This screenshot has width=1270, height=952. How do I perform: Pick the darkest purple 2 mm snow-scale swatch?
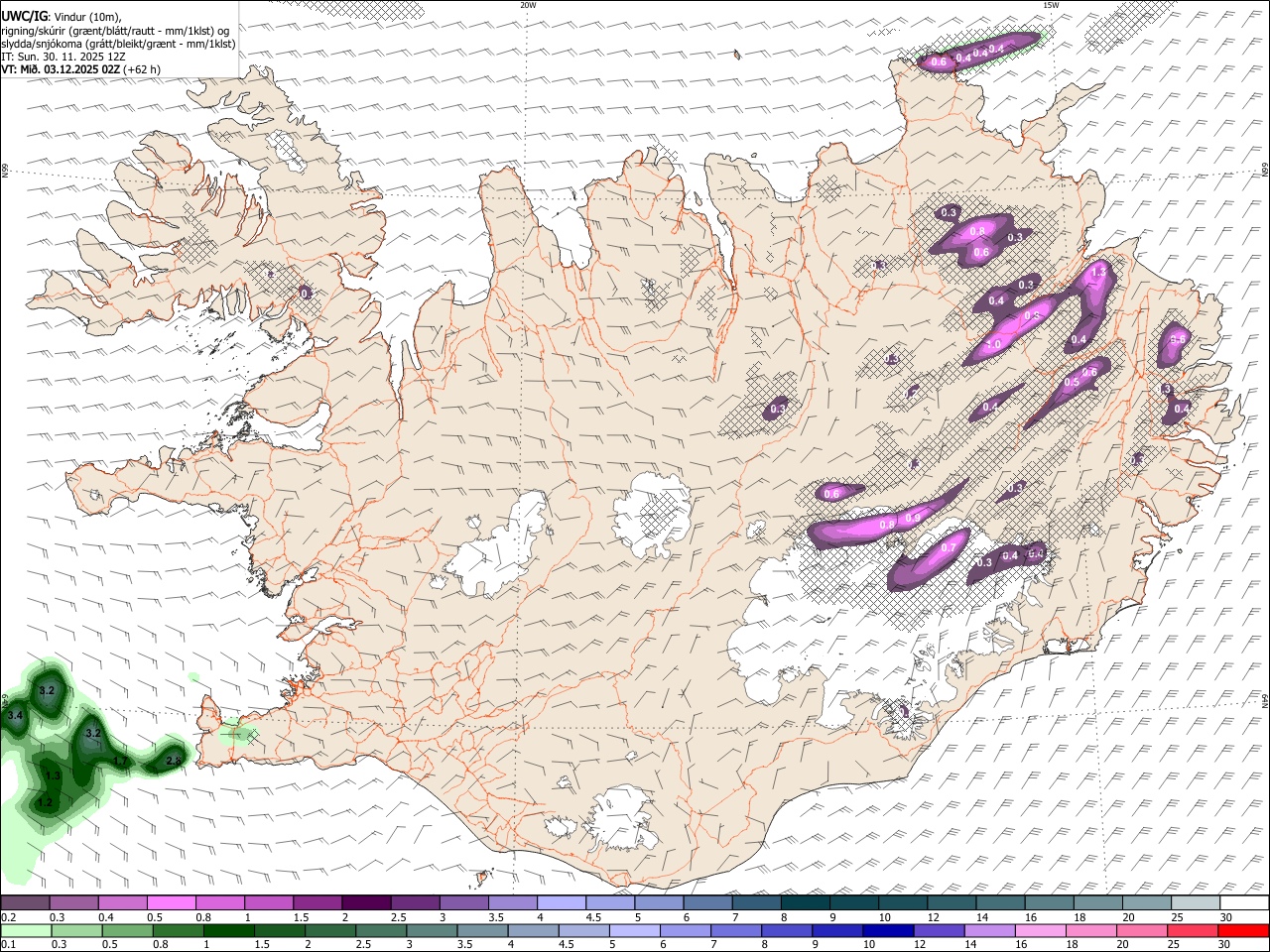click(x=366, y=903)
